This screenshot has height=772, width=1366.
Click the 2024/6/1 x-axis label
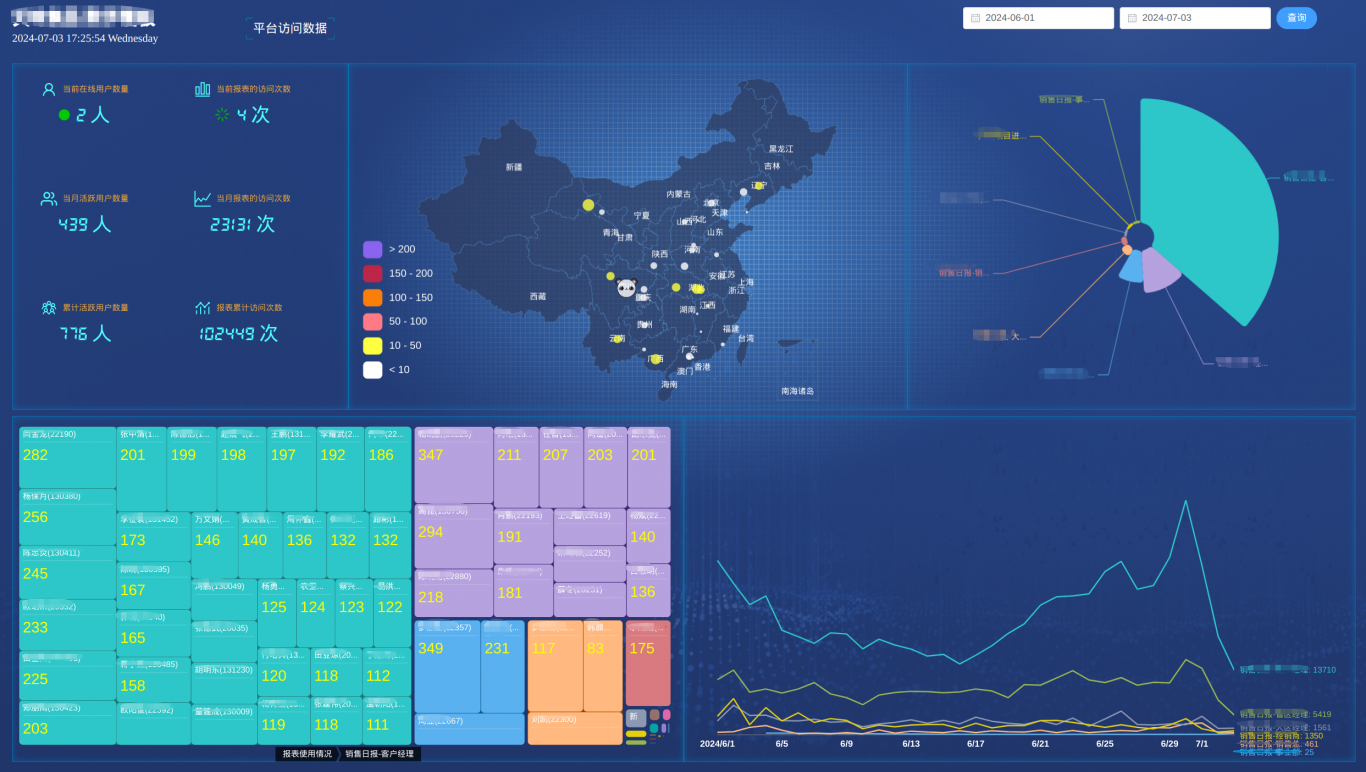click(717, 744)
